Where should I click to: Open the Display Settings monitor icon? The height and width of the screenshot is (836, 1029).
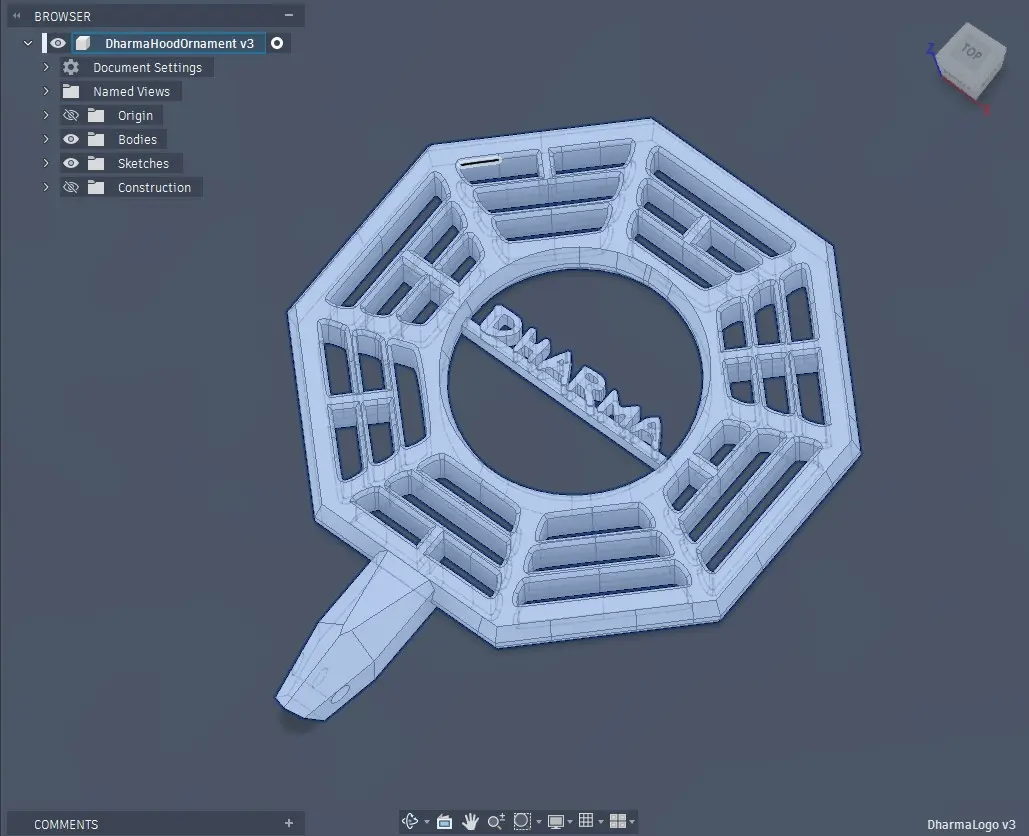tap(556, 821)
